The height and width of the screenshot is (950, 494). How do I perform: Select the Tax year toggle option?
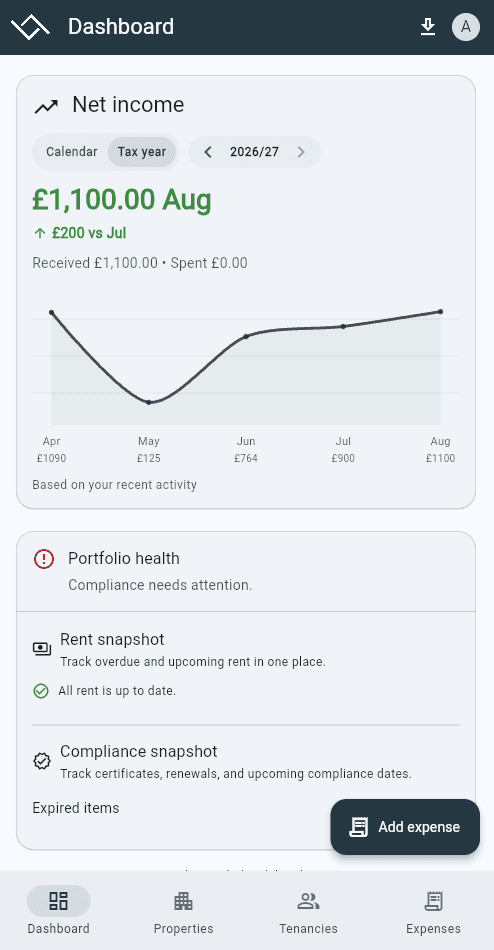(x=142, y=151)
